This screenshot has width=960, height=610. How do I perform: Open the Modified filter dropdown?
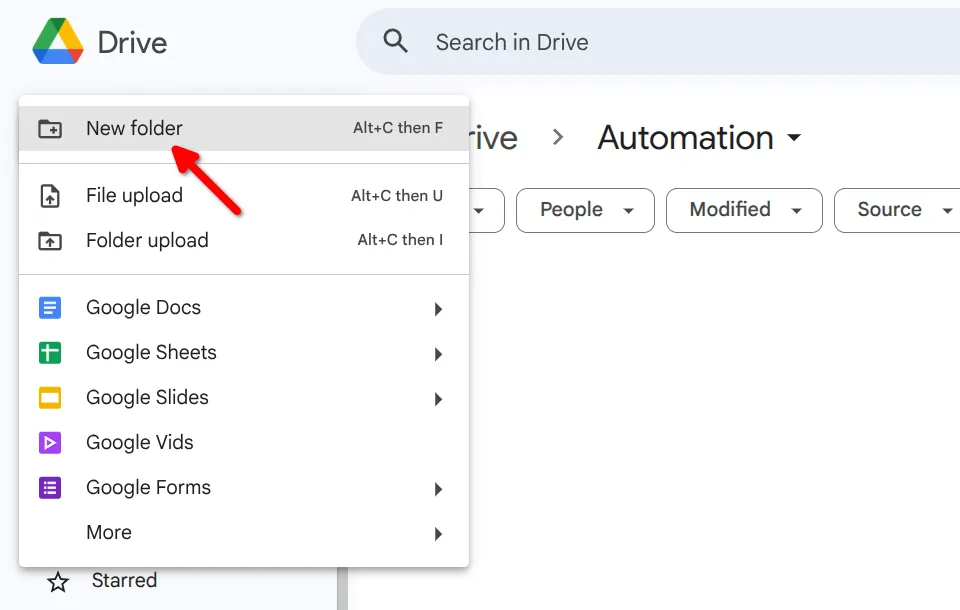[x=744, y=210]
